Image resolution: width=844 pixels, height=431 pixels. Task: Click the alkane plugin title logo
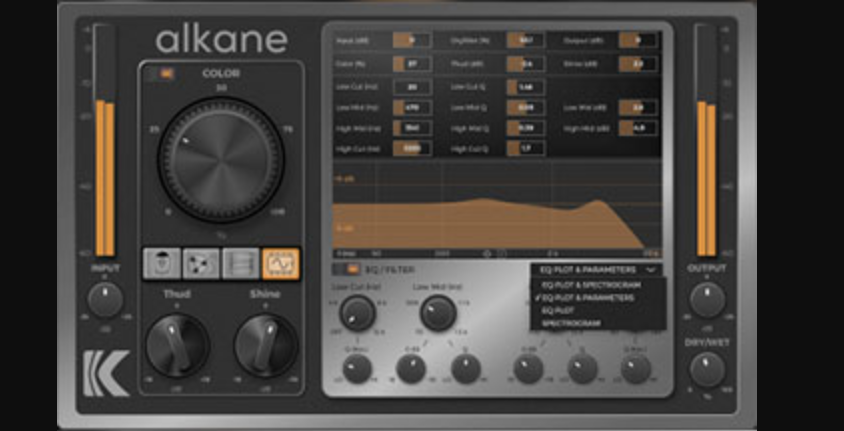[x=222, y=40]
